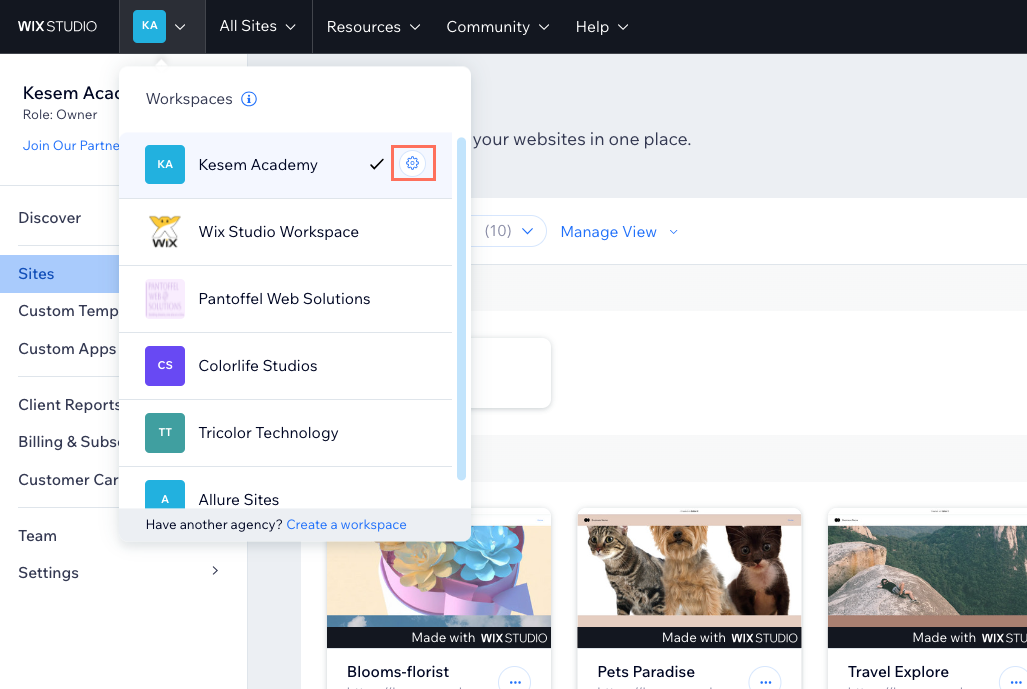The image size is (1027, 689).
Task: Click the Pets Paradise site title
Action: click(646, 672)
